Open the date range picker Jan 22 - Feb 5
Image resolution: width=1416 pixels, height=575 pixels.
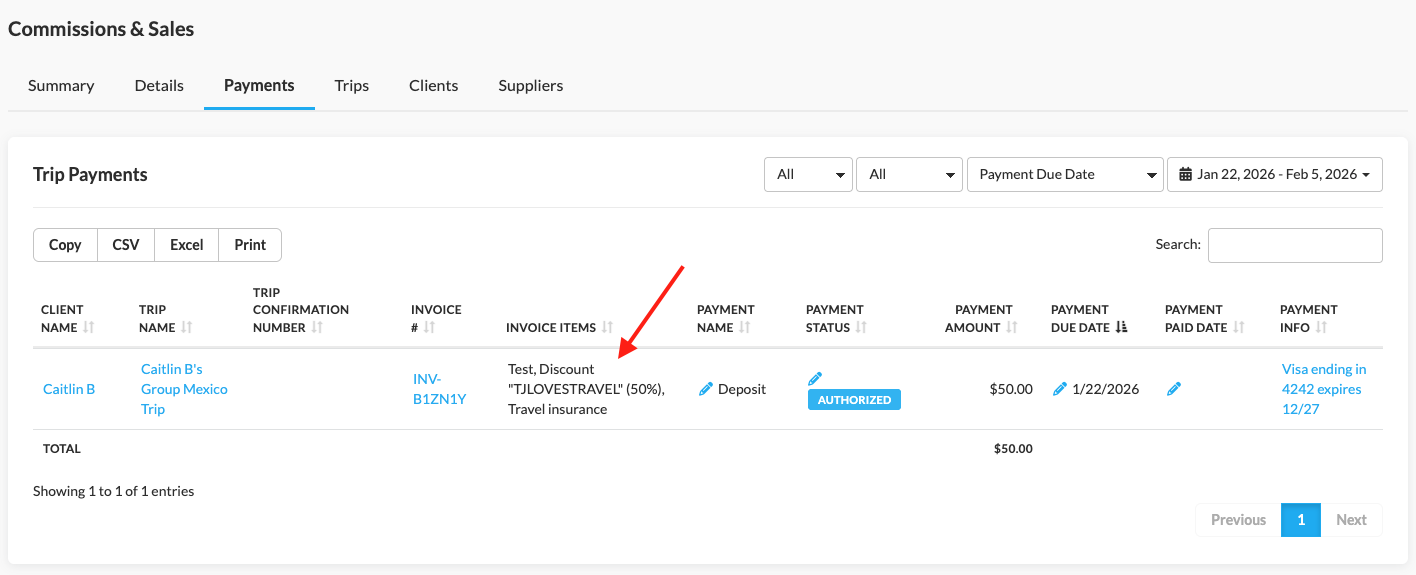[1274, 174]
